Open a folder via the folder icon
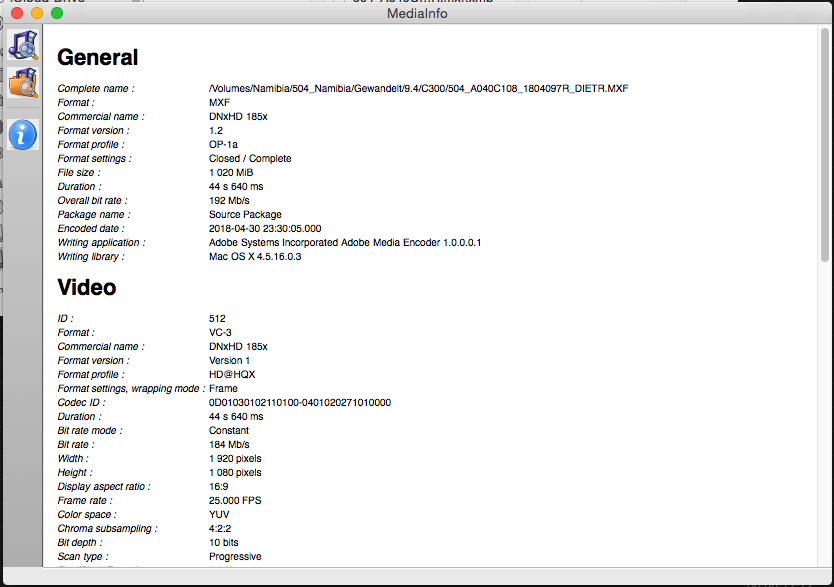Screen dimensions: 834x587 point(23,82)
